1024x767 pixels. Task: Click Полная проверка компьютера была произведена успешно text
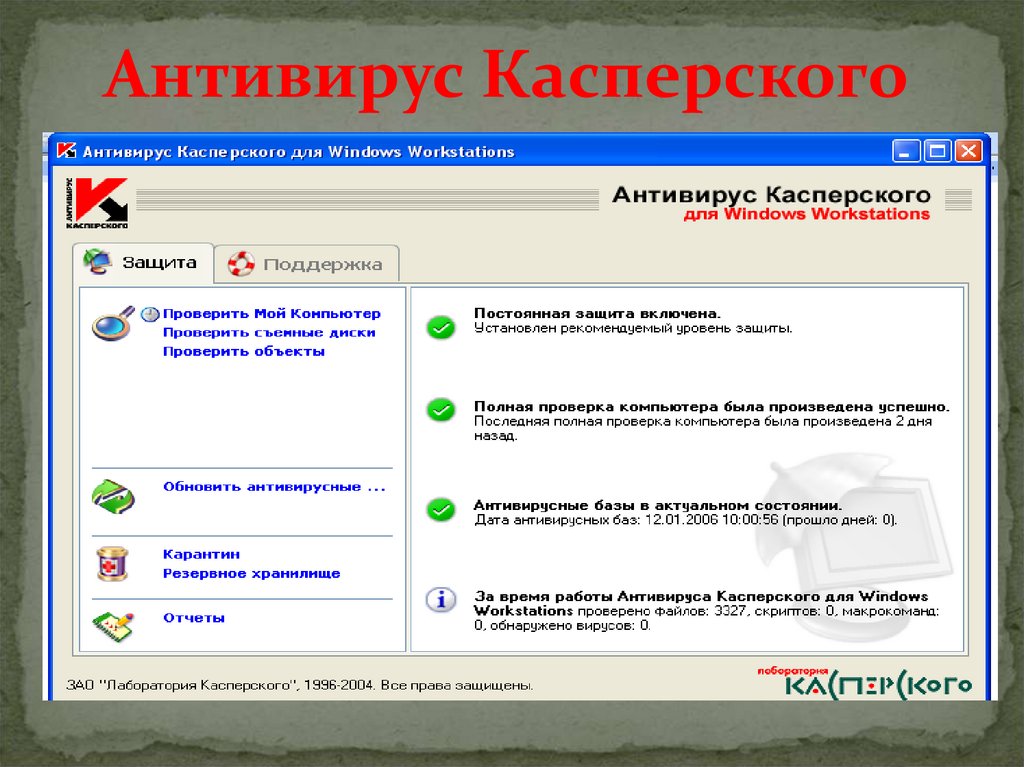(x=712, y=407)
